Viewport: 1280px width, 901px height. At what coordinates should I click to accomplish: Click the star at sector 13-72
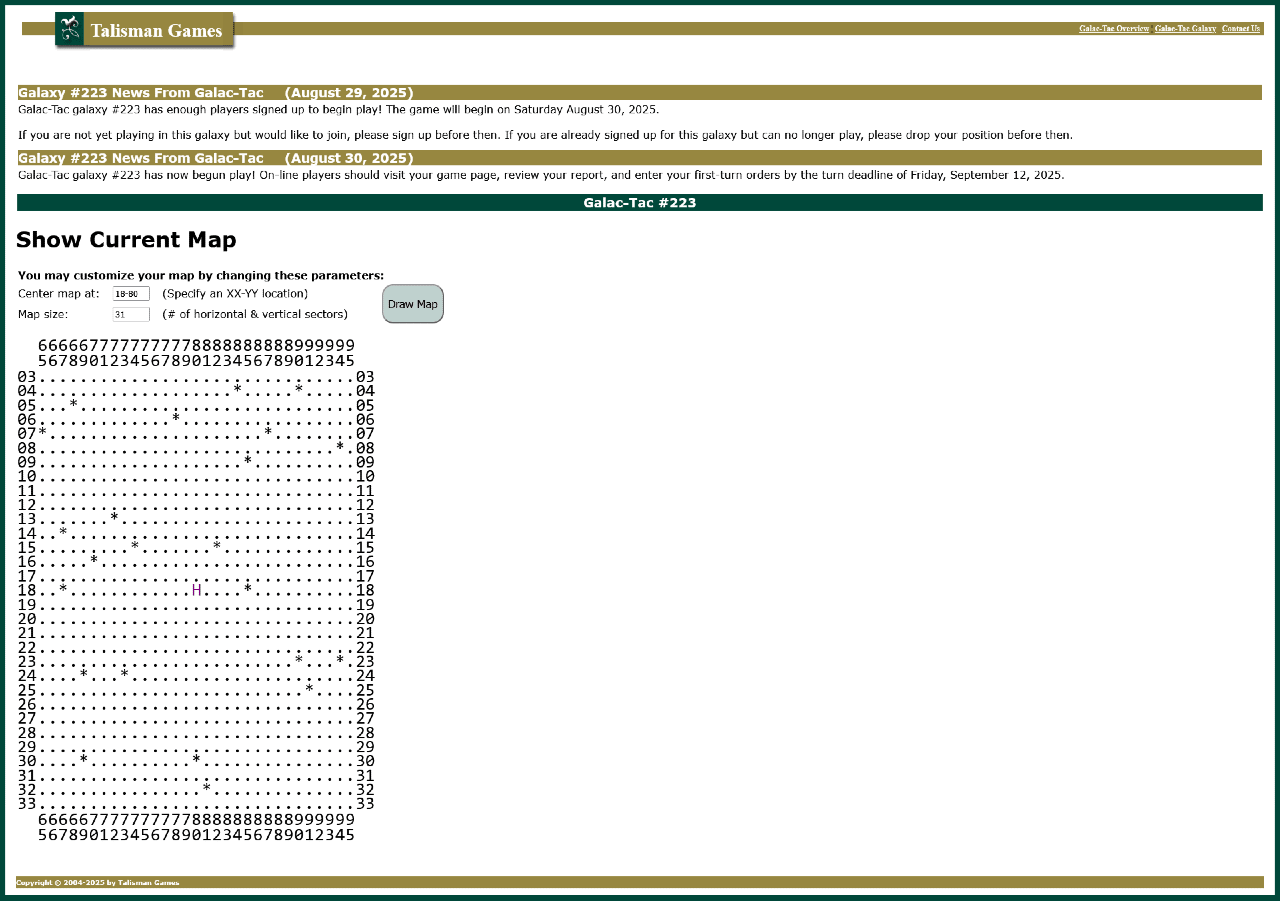[114, 520]
